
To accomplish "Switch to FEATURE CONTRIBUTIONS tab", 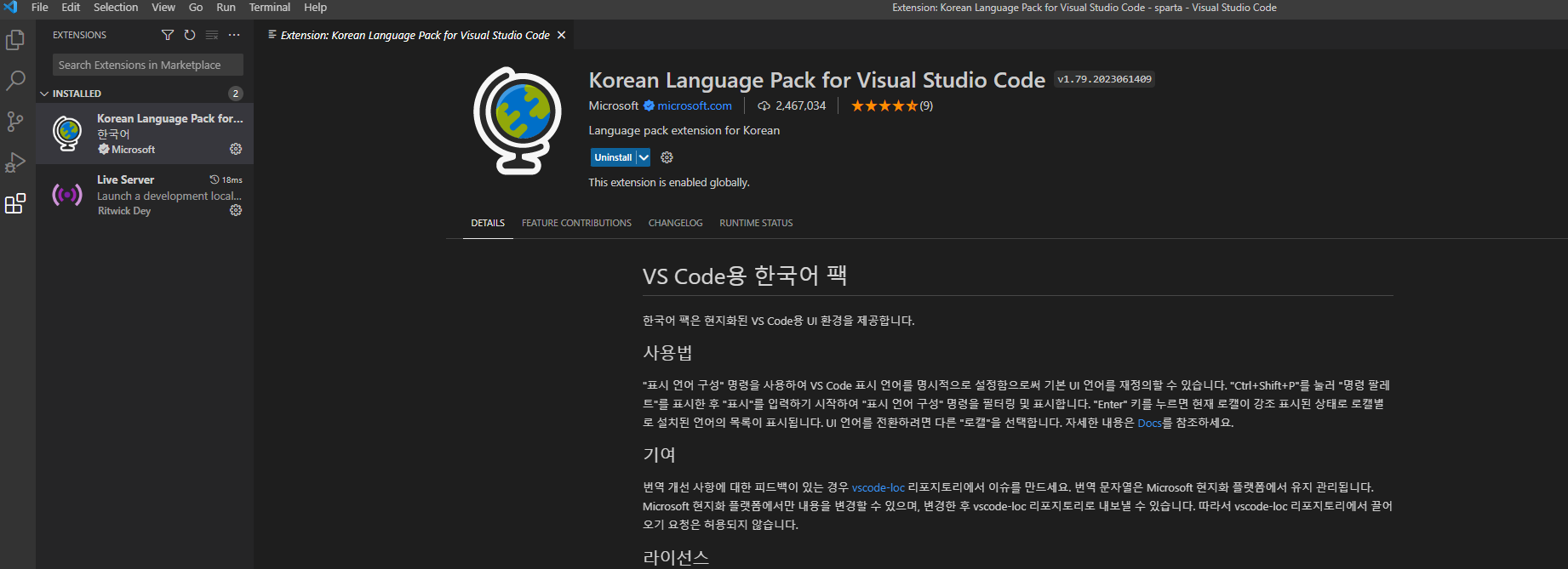I will point(576,223).
